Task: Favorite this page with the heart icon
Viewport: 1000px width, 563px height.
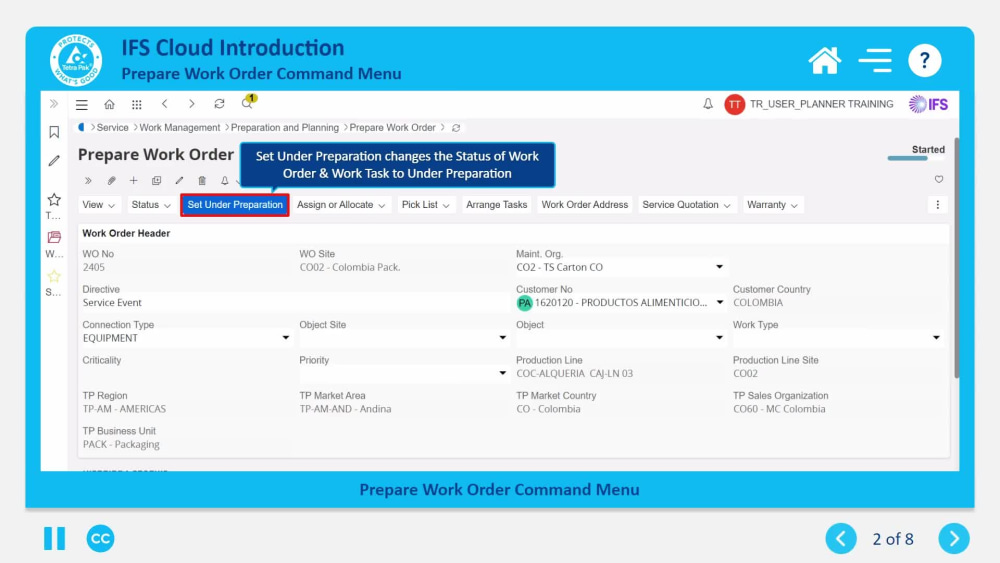Action: coord(939,179)
